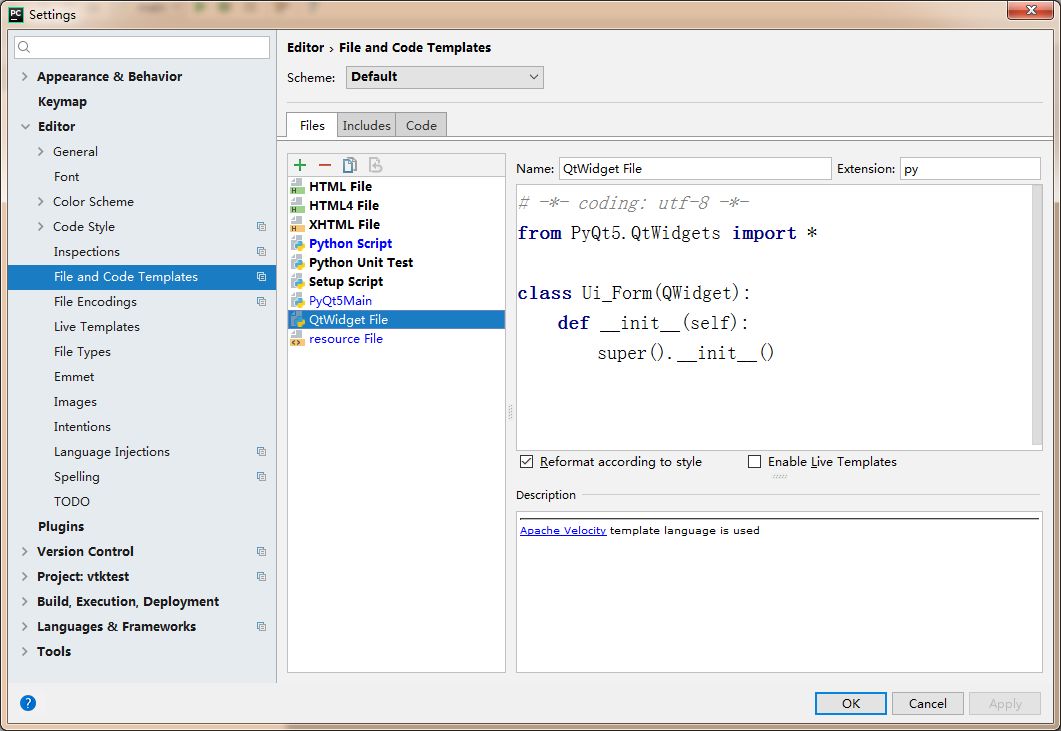
Task: Open the Keymap settings page
Action: pos(62,102)
